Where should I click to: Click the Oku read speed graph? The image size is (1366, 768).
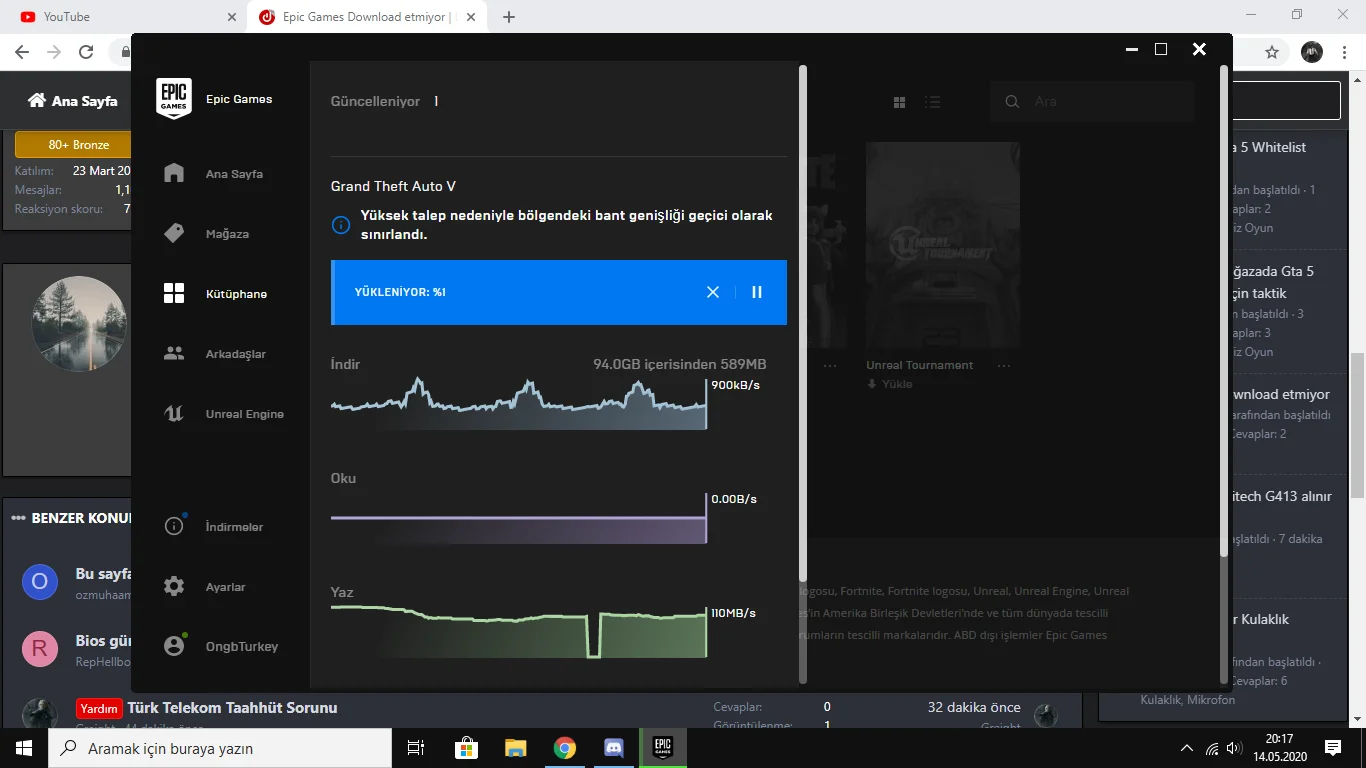[519, 517]
